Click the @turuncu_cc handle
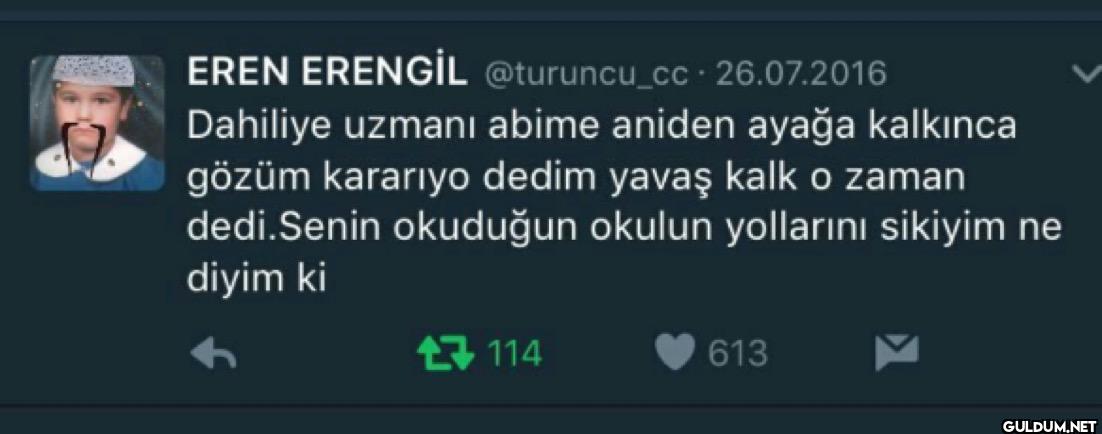Screen dimensions: 1102x434 587,74
